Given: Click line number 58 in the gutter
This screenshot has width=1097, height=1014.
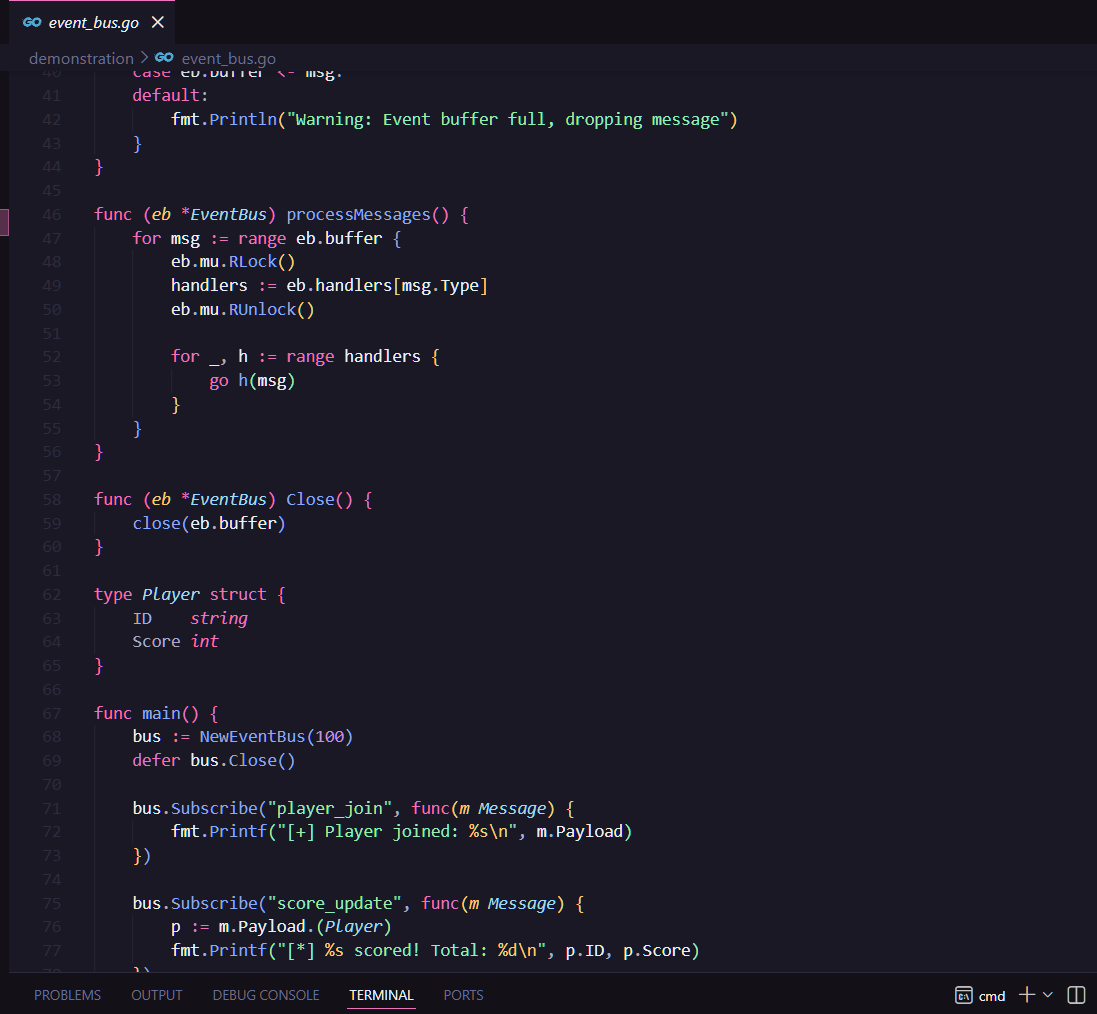Looking at the screenshot, I should coord(52,499).
